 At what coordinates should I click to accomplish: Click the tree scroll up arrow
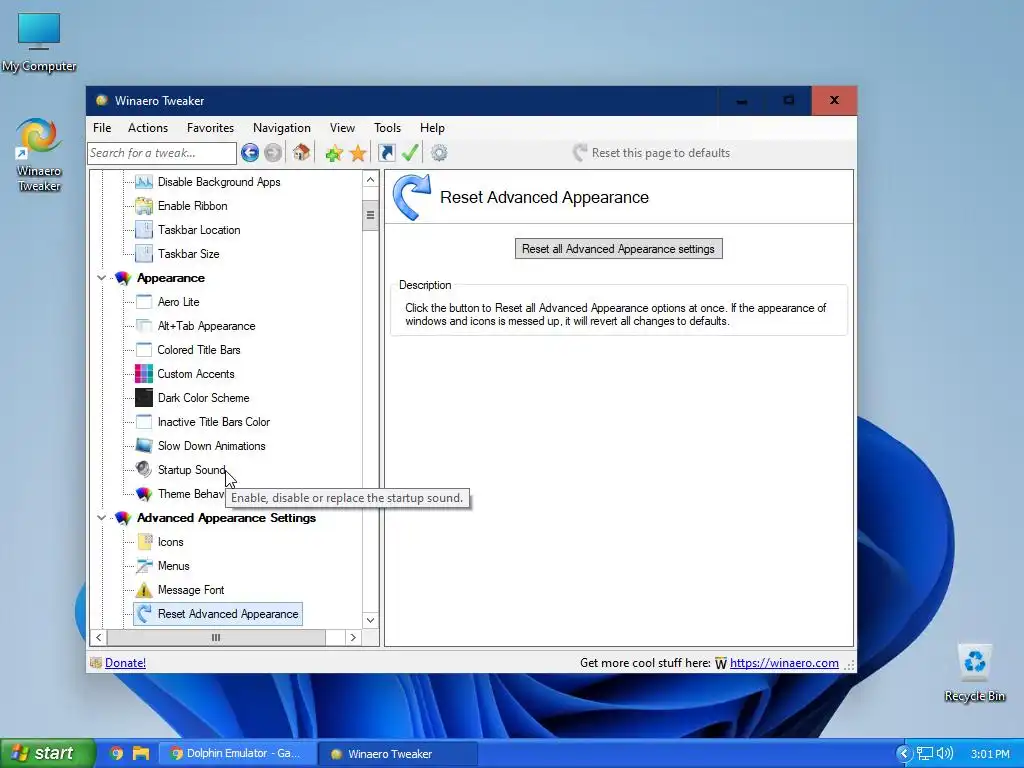pyautogui.click(x=370, y=180)
